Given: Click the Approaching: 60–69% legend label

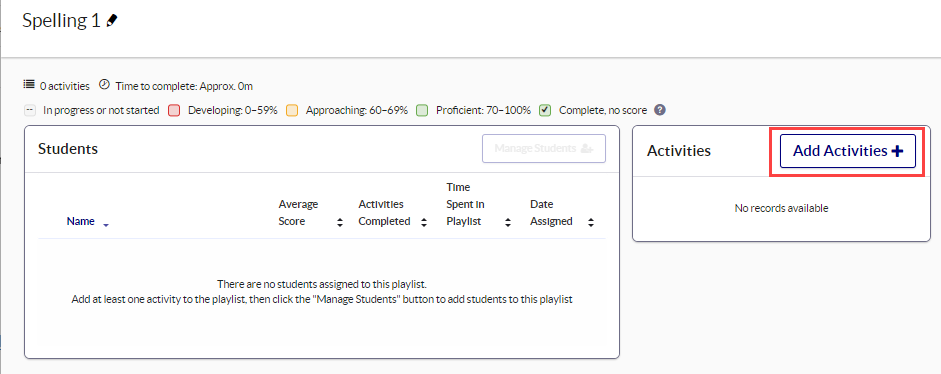Looking at the screenshot, I should (x=357, y=110).
